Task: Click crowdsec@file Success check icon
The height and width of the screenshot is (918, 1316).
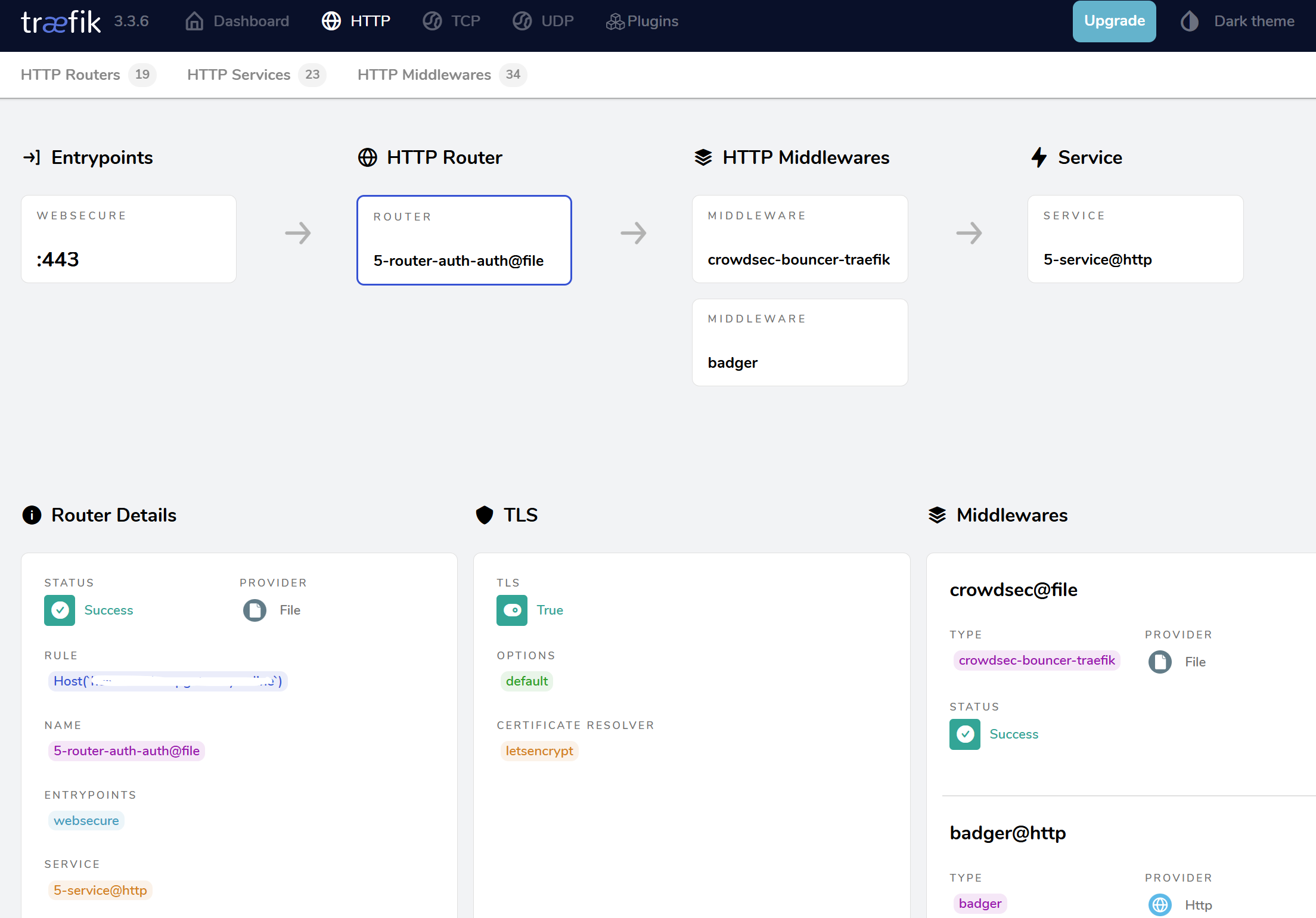Action: point(965,734)
